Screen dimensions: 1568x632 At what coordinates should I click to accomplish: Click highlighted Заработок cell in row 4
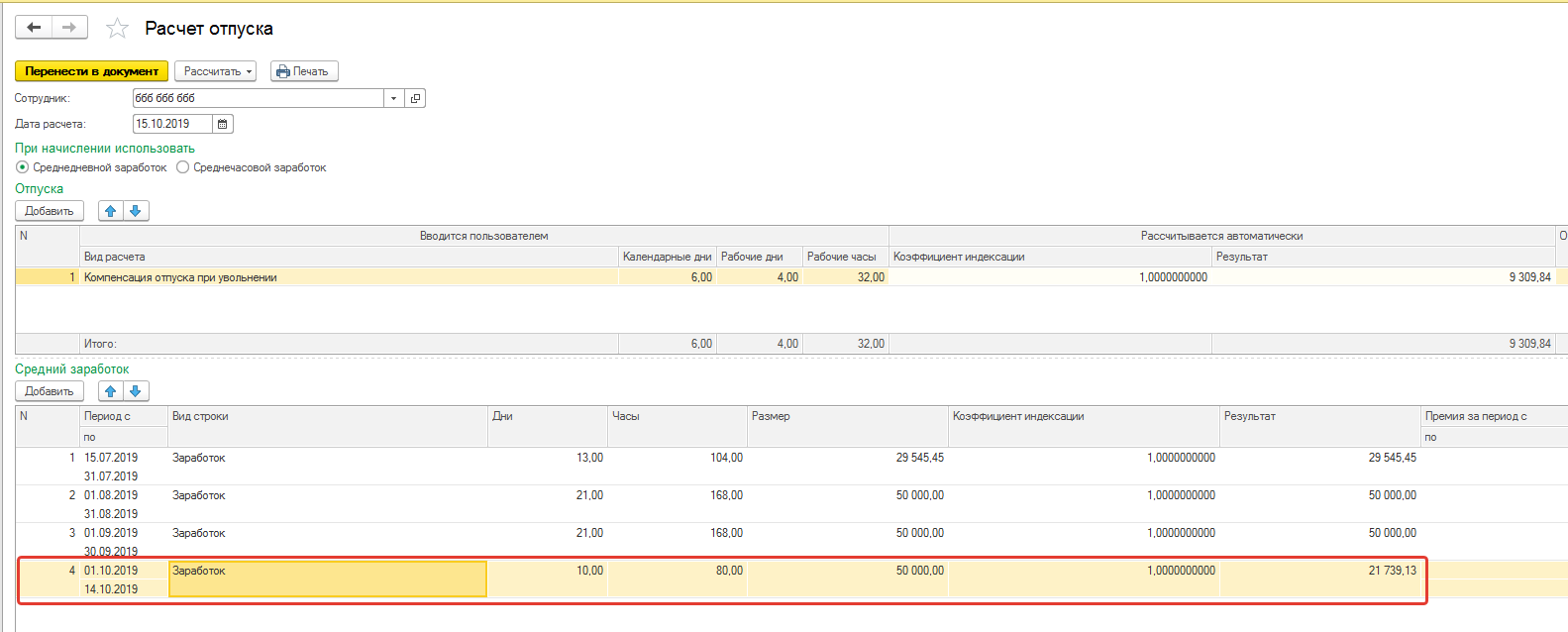pos(328,579)
